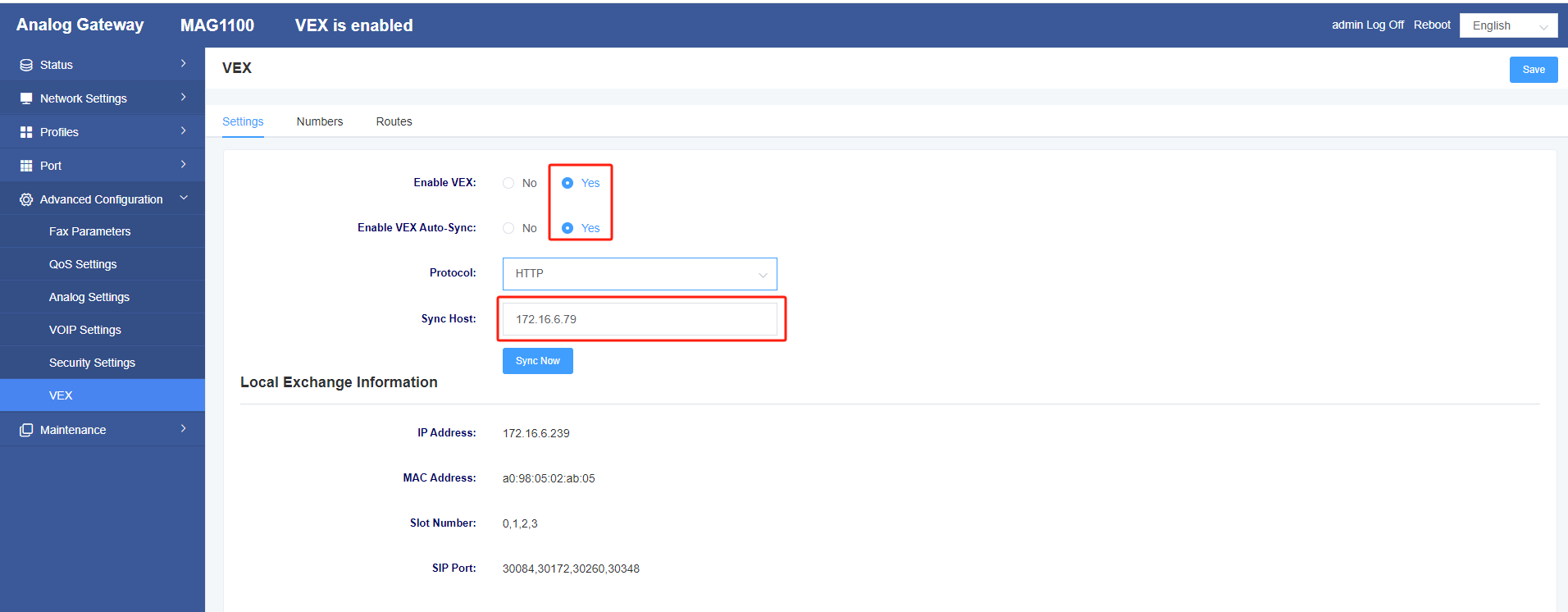Open QoS Settings in sidebar
The height and width of the screenshot is (612, 1568).
(103, 264)
